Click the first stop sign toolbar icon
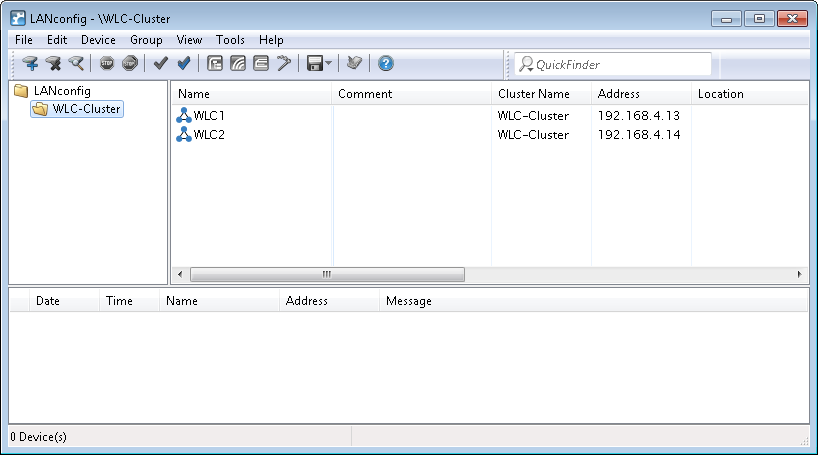Image resolution: width=818 pixels, height=455 pixels. click(x=107, y=64)
